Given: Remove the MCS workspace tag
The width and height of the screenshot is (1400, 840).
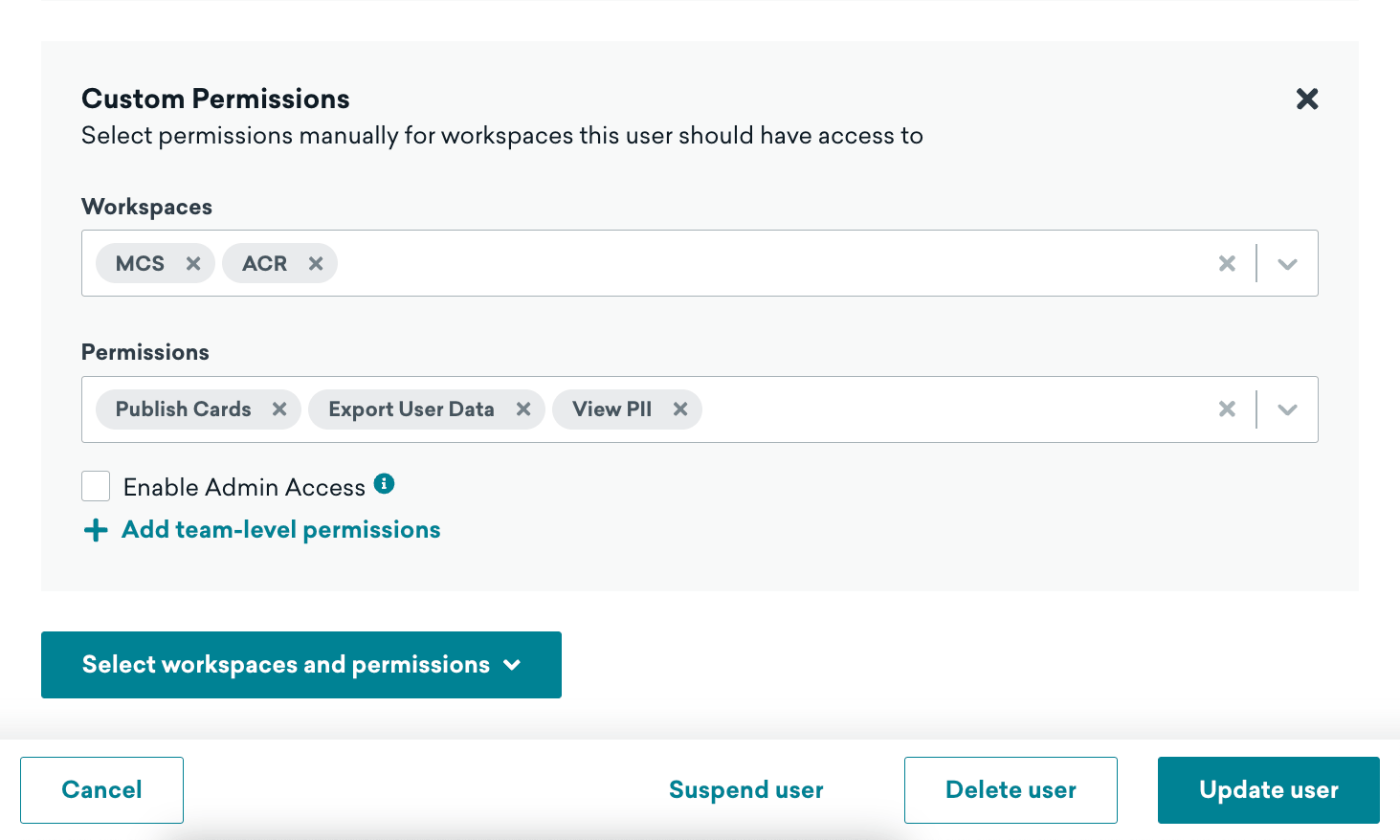Looking at the screenshot, I should 193,263.
